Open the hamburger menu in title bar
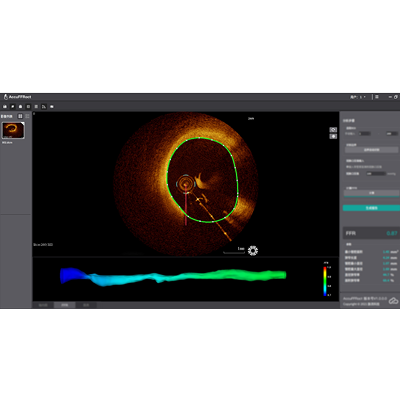 pos(377,97)
